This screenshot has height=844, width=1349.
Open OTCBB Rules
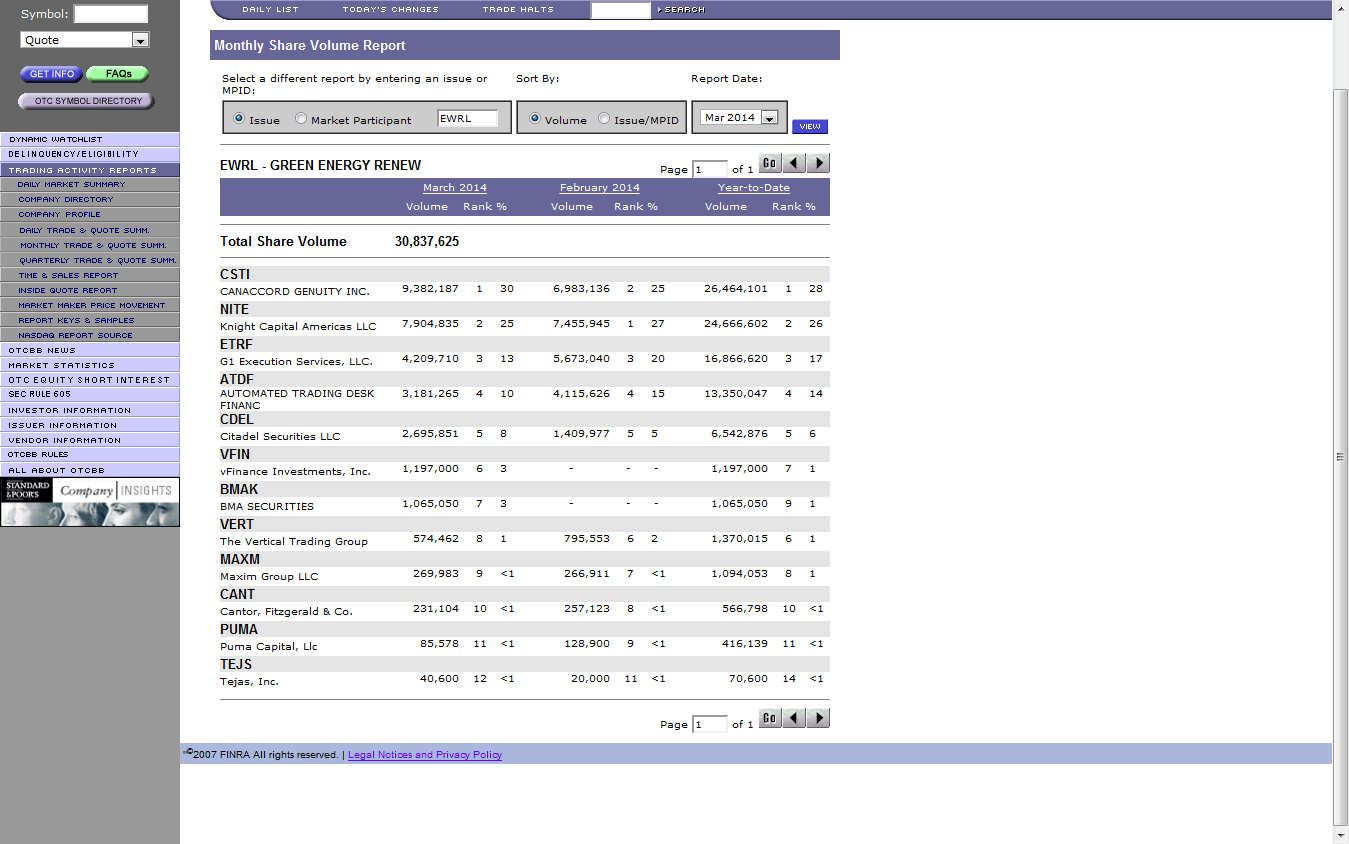[x=90, y=455]
